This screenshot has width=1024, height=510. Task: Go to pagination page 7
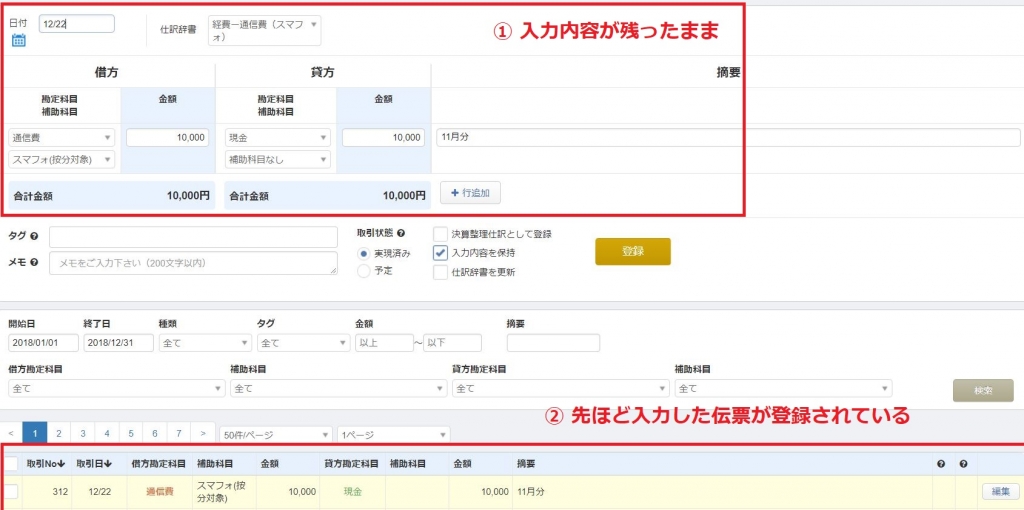tap(179, 433)
